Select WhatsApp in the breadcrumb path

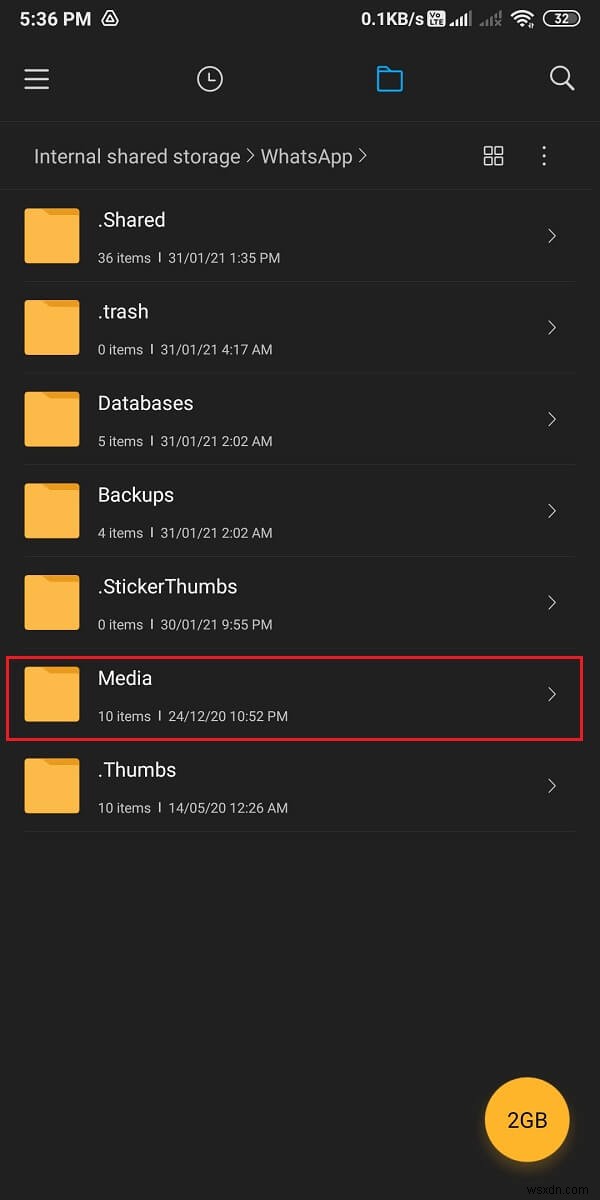click(306, 156)
